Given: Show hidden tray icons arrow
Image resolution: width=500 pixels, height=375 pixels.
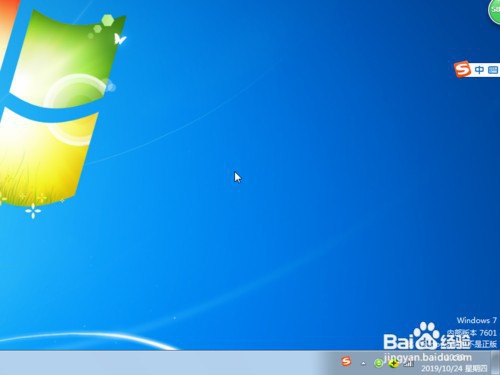Looking at the screenshot, I should pyautogui.click(x=363, y=363).
